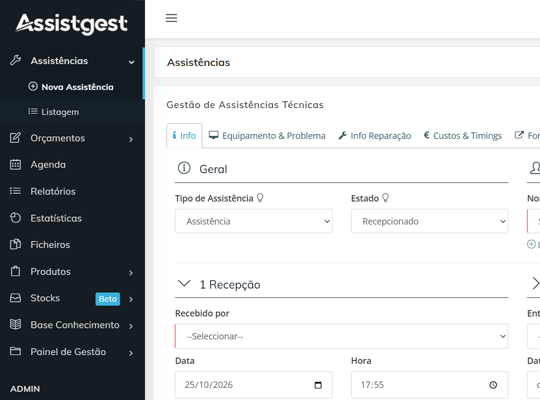Click the Base Conhecimento book icon

pos(15,325)
